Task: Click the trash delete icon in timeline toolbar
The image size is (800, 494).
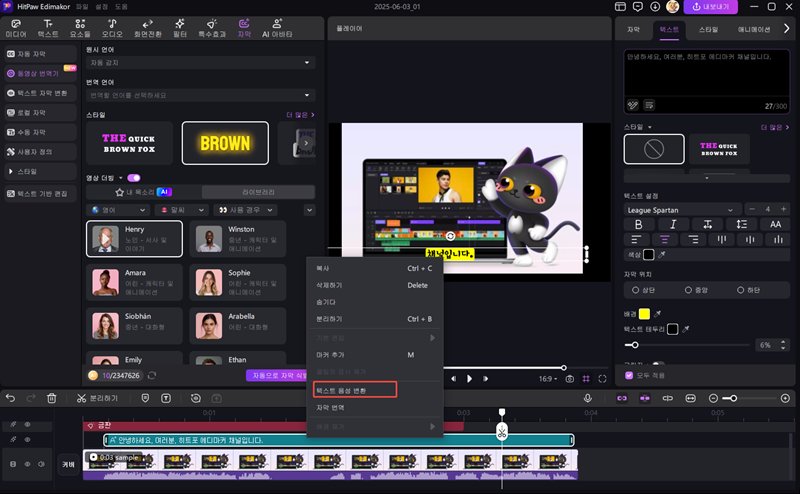Action: [52, 398]
